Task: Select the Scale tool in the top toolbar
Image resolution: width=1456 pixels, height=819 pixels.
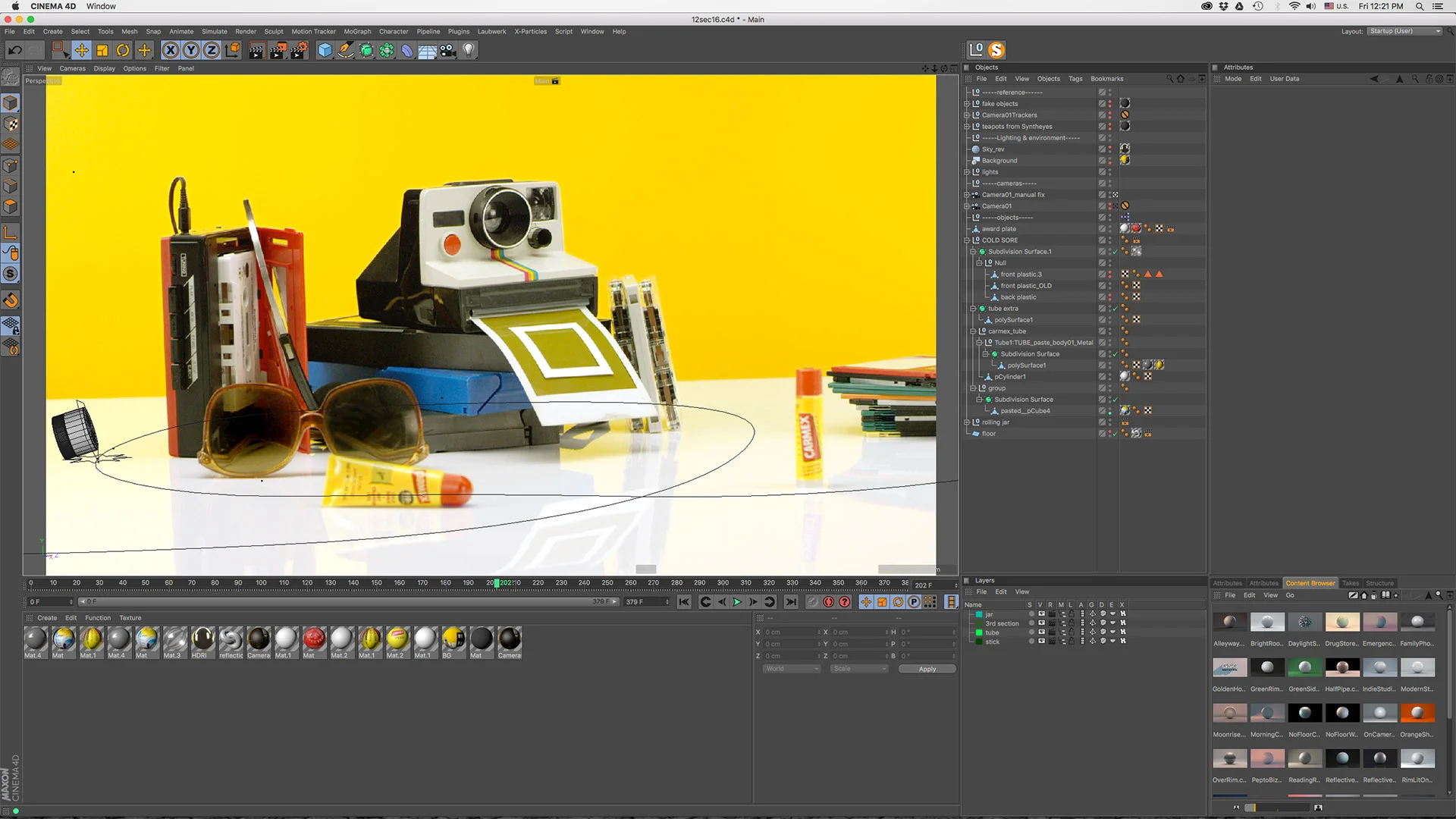Action: [102, 50]
